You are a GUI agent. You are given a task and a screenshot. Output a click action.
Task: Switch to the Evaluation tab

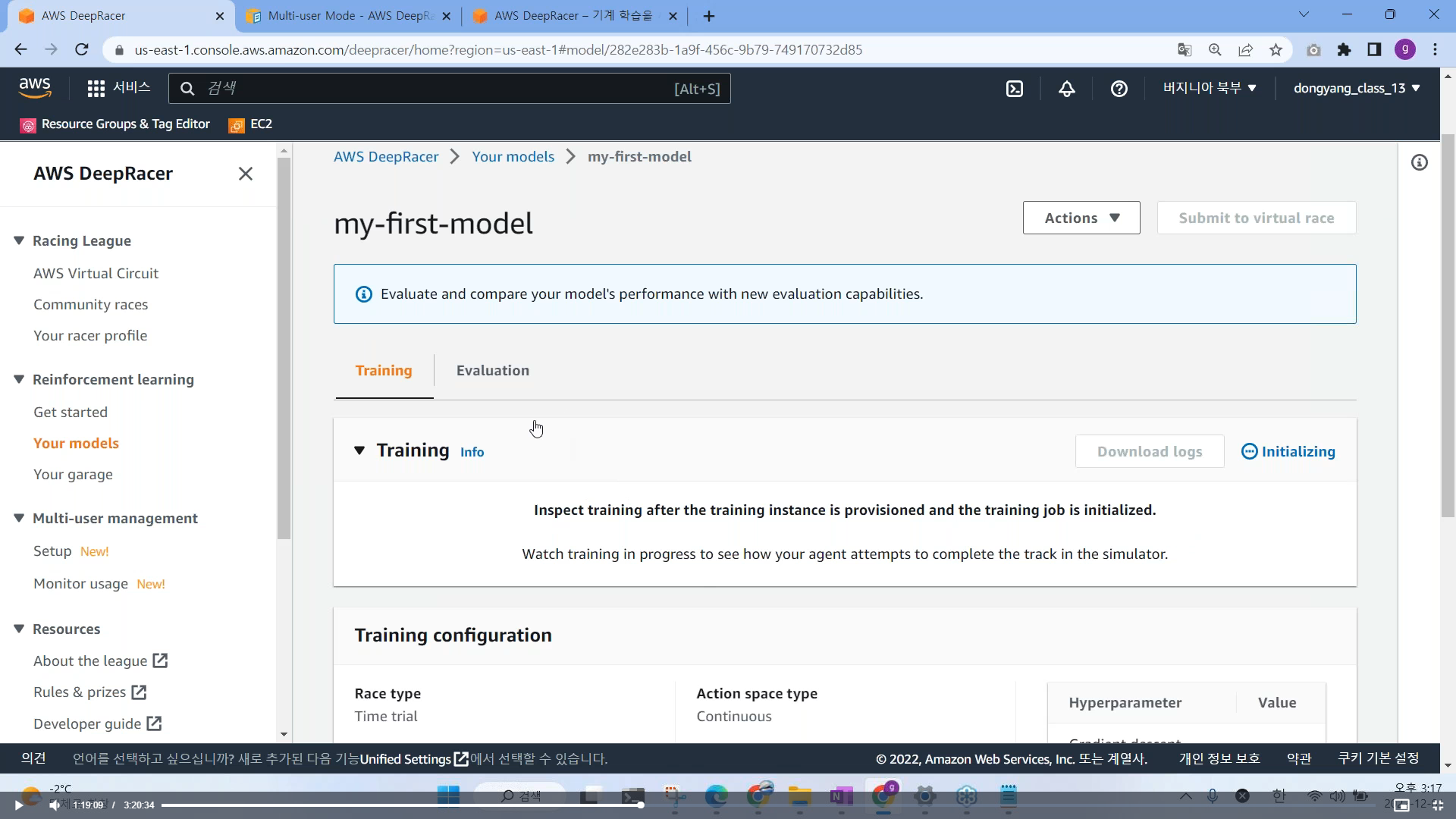(492, 370)
